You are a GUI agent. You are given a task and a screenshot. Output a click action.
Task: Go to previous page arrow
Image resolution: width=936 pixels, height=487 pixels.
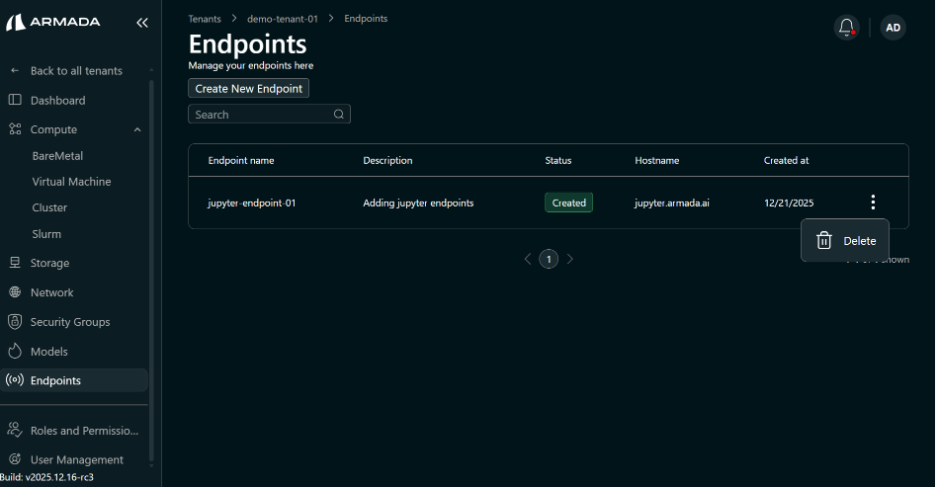click(527, 259)
